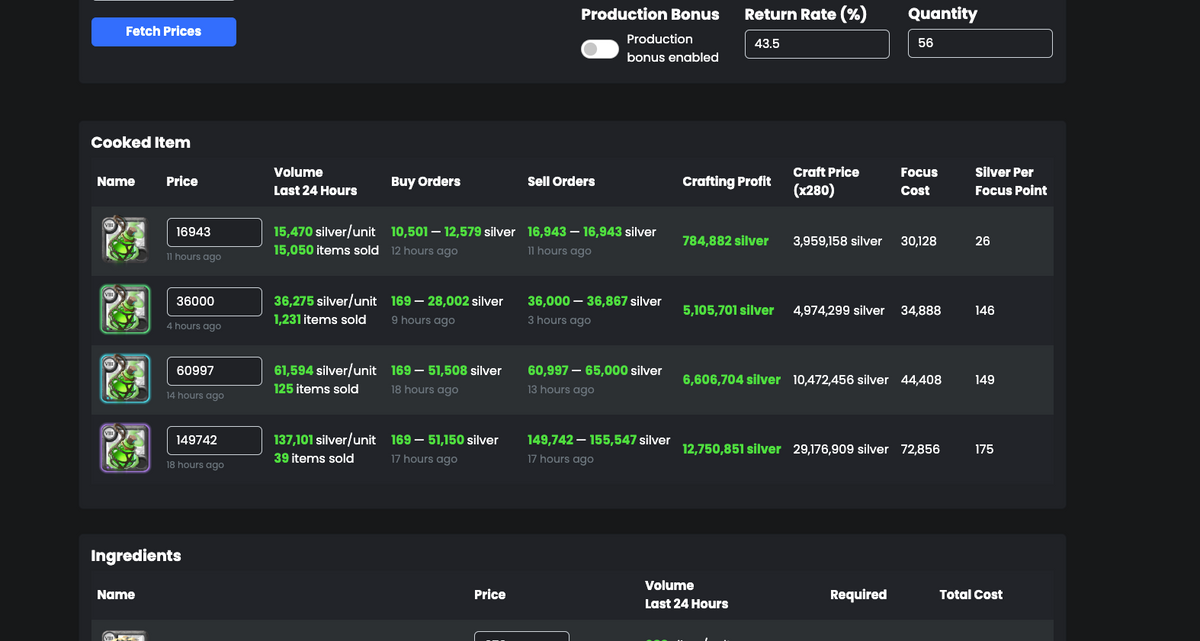Click the item icon priced at 16943
The image size is (1200, 641).
coord(125,240)
